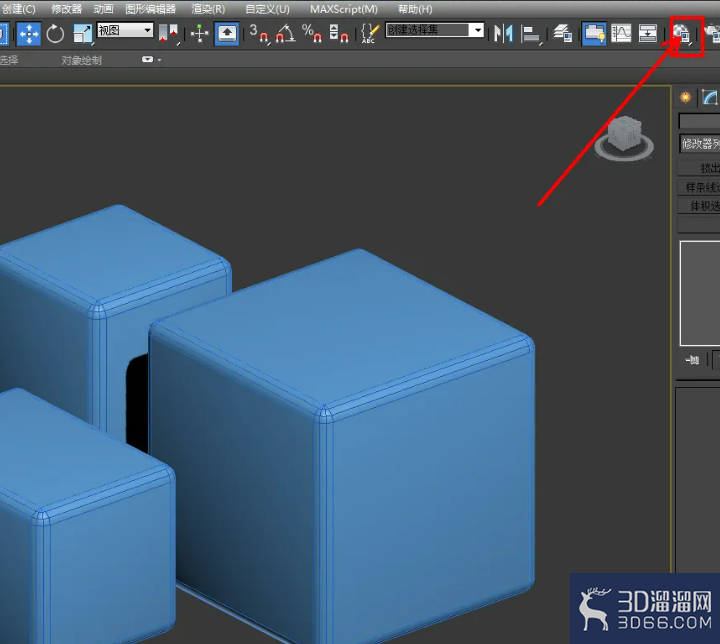The height and width of the screenshot is (644, 720).
Task: Click inside the modifier stack list box
Action: point(700,293)
